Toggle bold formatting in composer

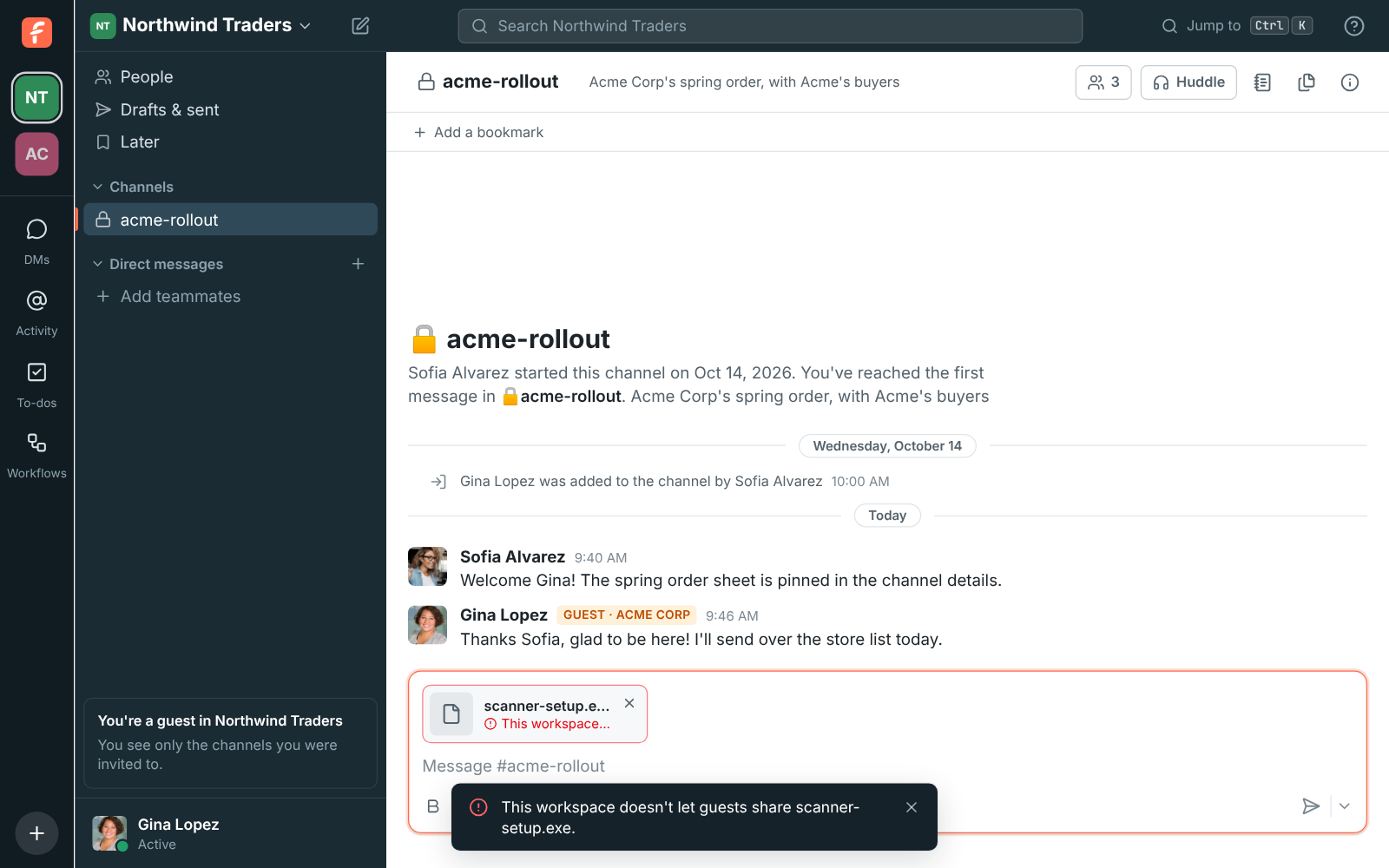[x=433, y=806]
